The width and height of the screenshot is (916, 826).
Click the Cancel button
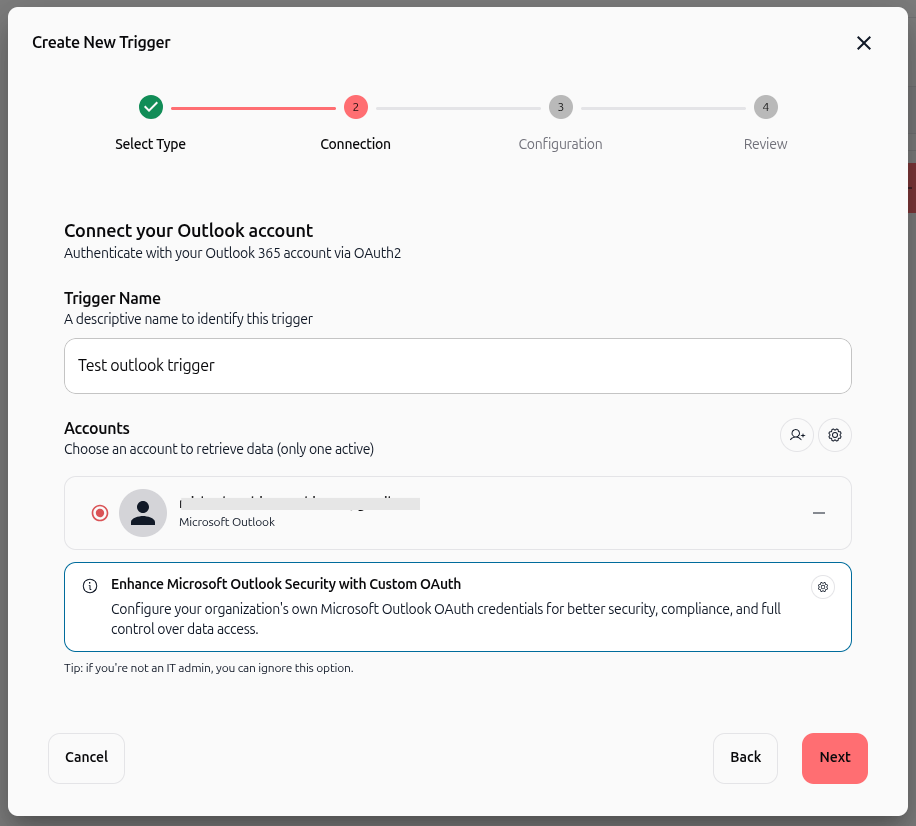[86, 758]
